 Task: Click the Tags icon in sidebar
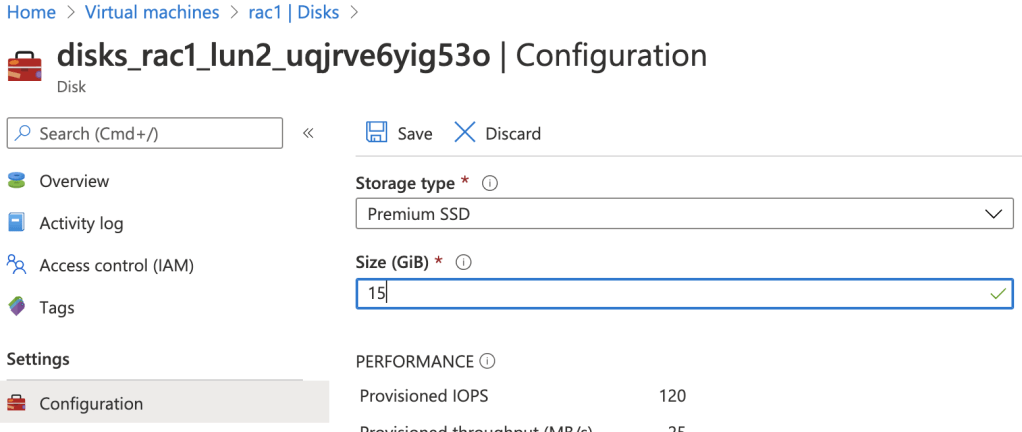click(x=17, y=307)
